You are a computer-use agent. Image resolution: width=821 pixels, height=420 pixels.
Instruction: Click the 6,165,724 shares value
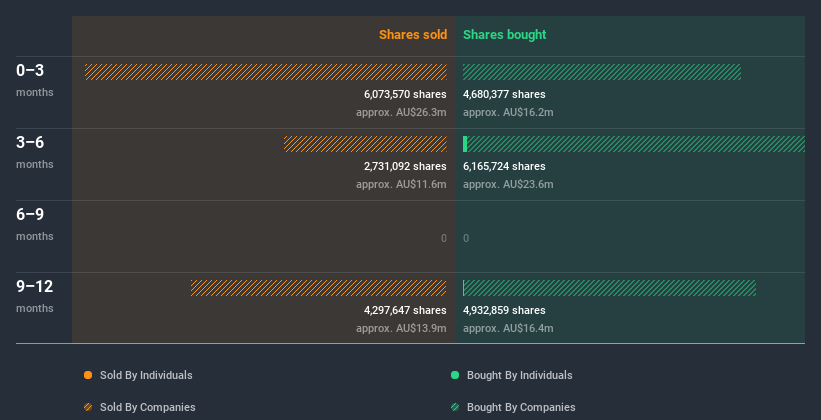click(x=504, y=167)
